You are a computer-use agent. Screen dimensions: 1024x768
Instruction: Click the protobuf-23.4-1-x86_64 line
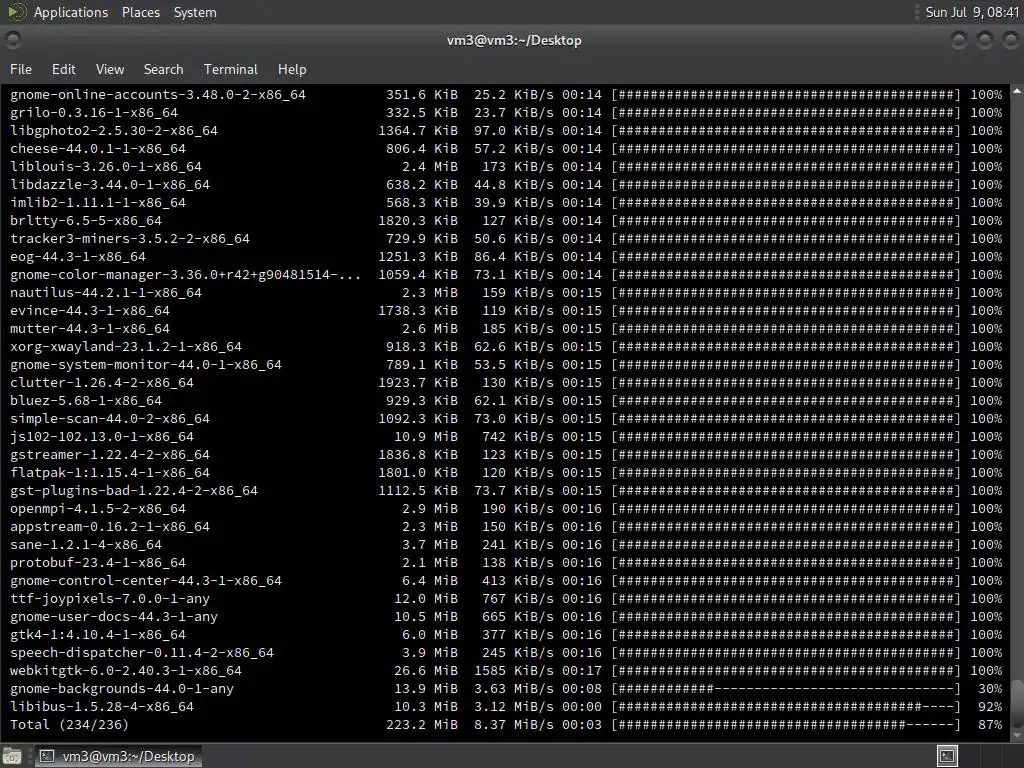click(506, 563)
